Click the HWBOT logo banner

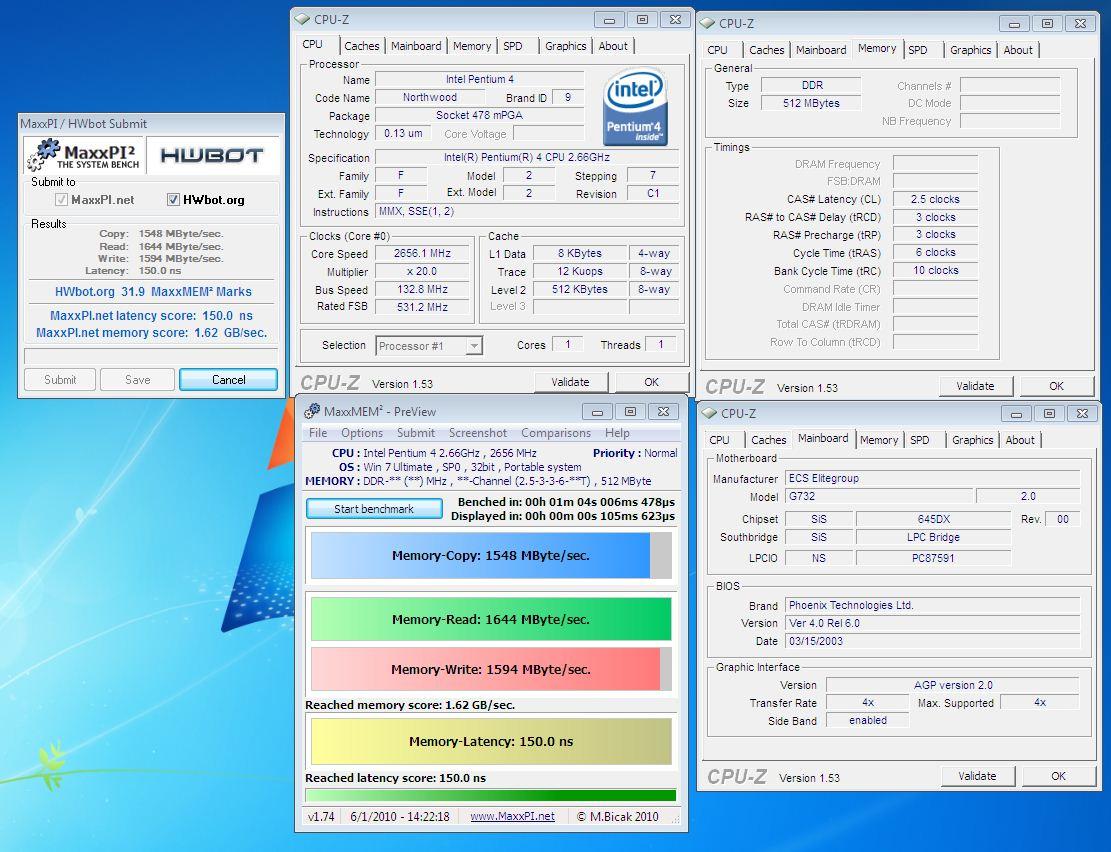211,155
